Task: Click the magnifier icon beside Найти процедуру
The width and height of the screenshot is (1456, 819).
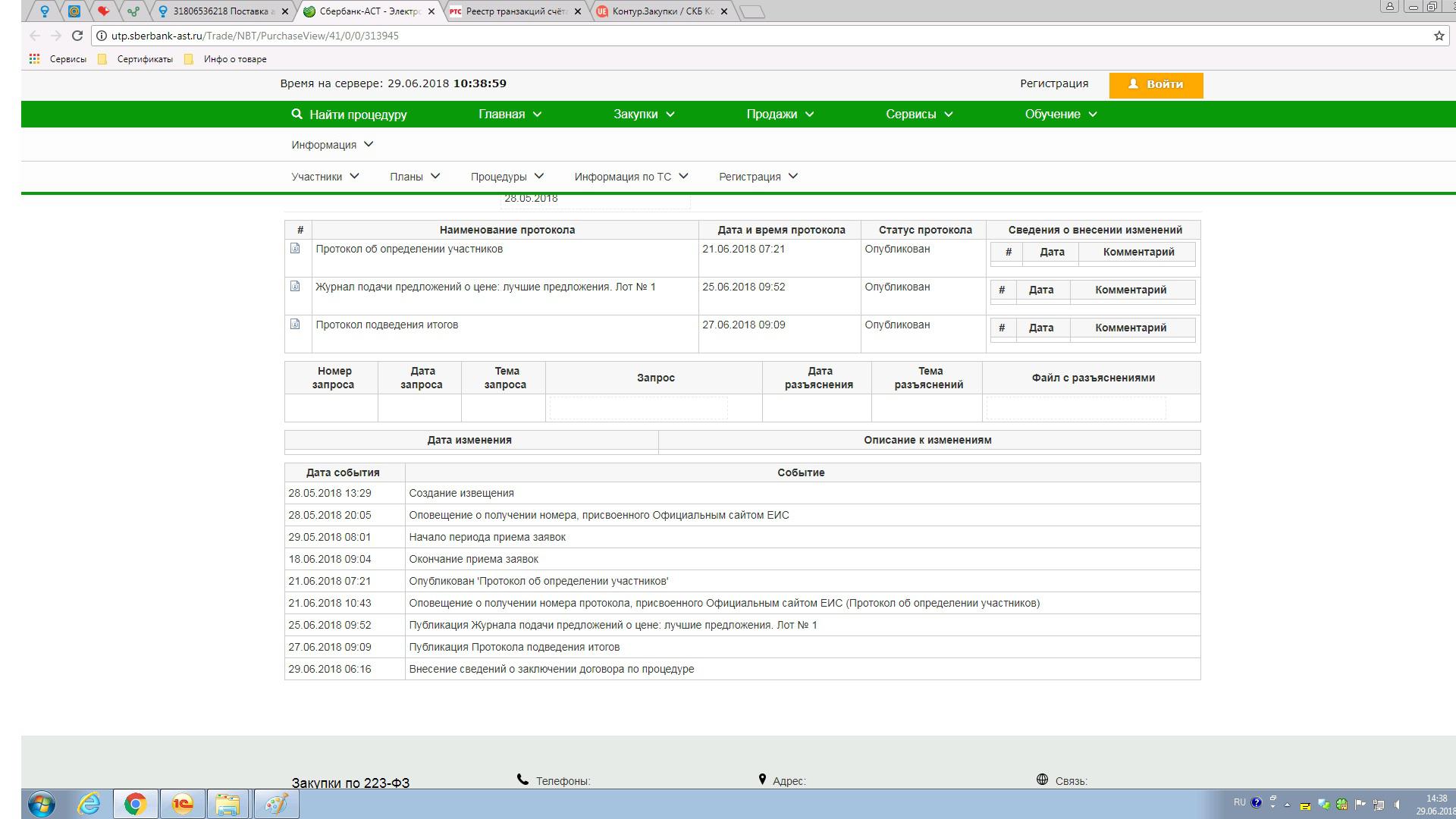Action: (x=297, y=114)
